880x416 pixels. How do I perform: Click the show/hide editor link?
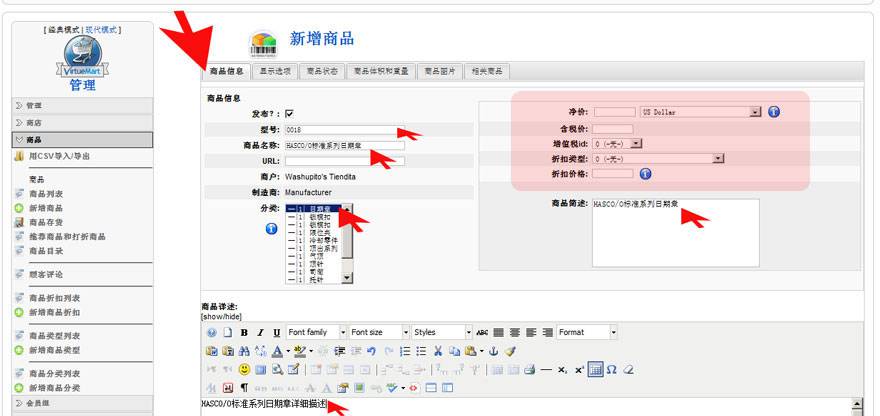pos(221,317)
